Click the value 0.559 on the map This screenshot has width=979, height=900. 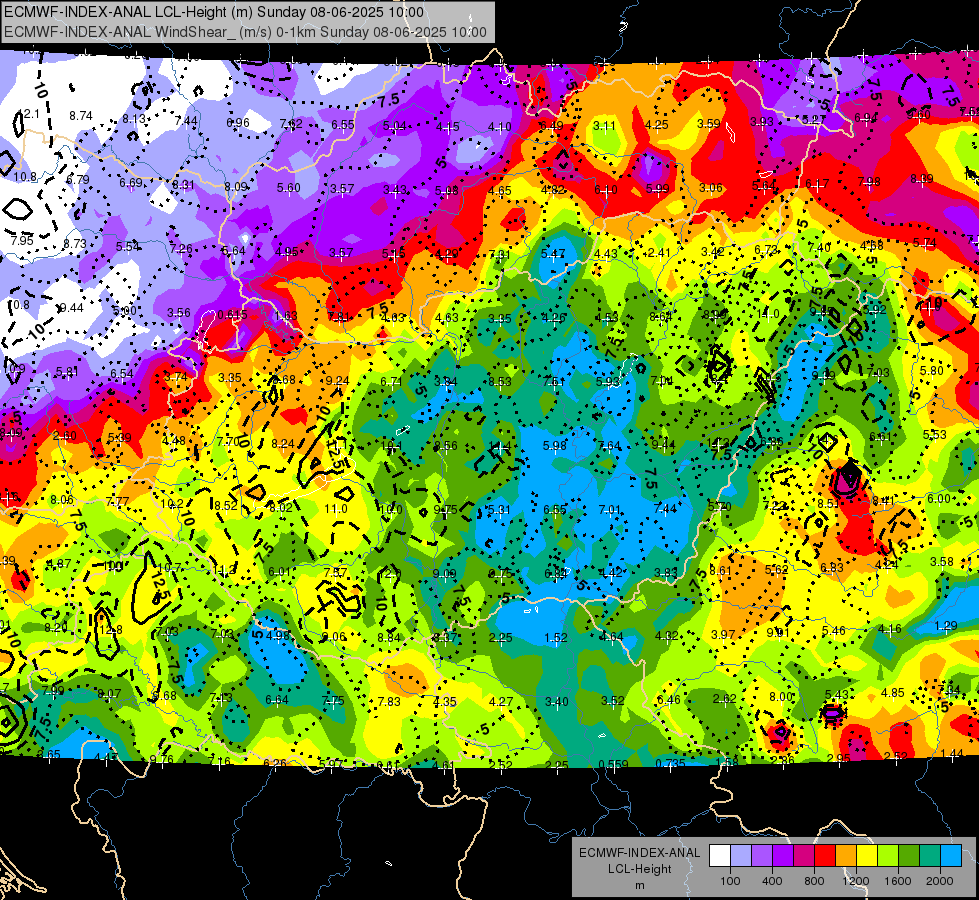[613, 764]
